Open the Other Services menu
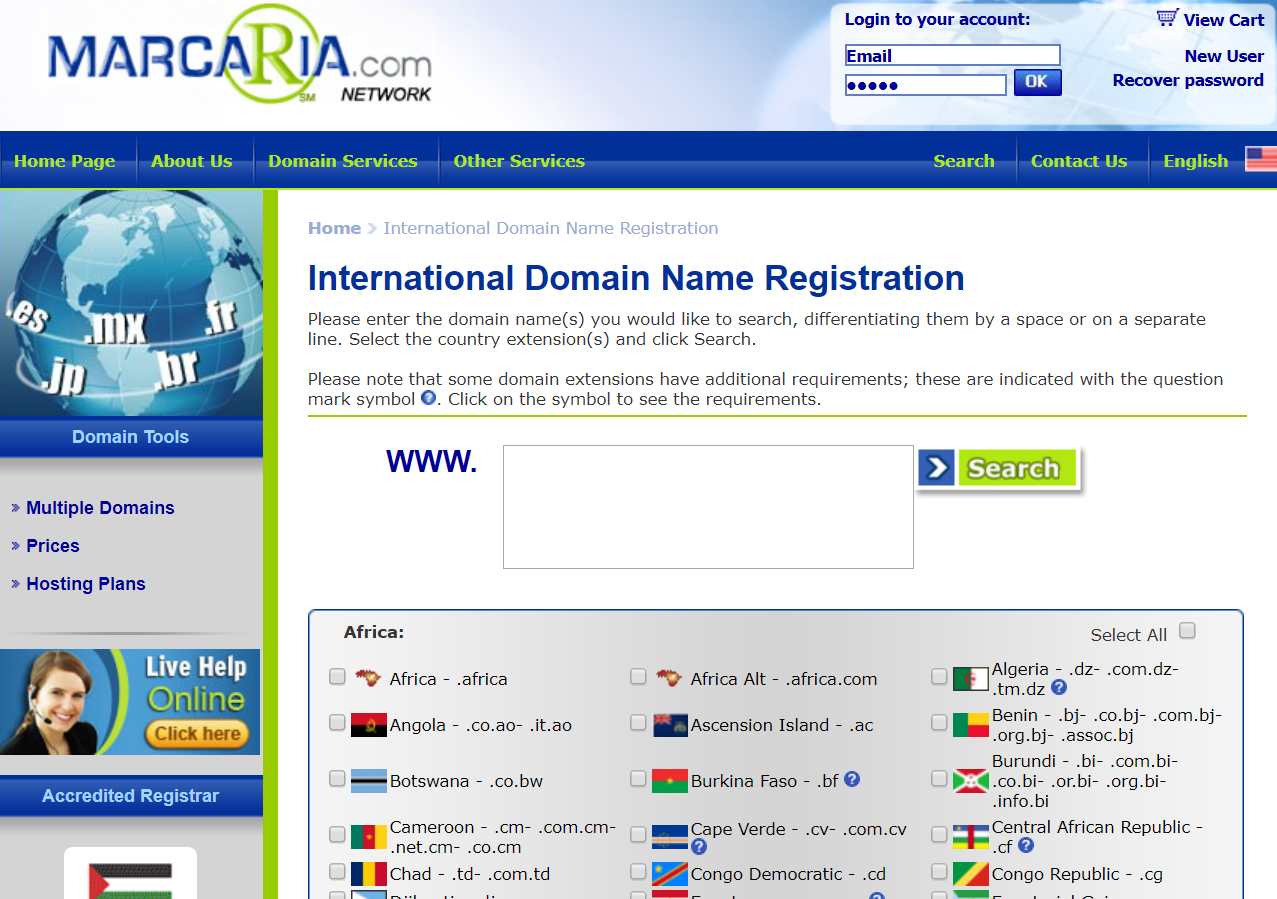The width and height of the screenshot is (1277, 899). (x=519, y=161)
